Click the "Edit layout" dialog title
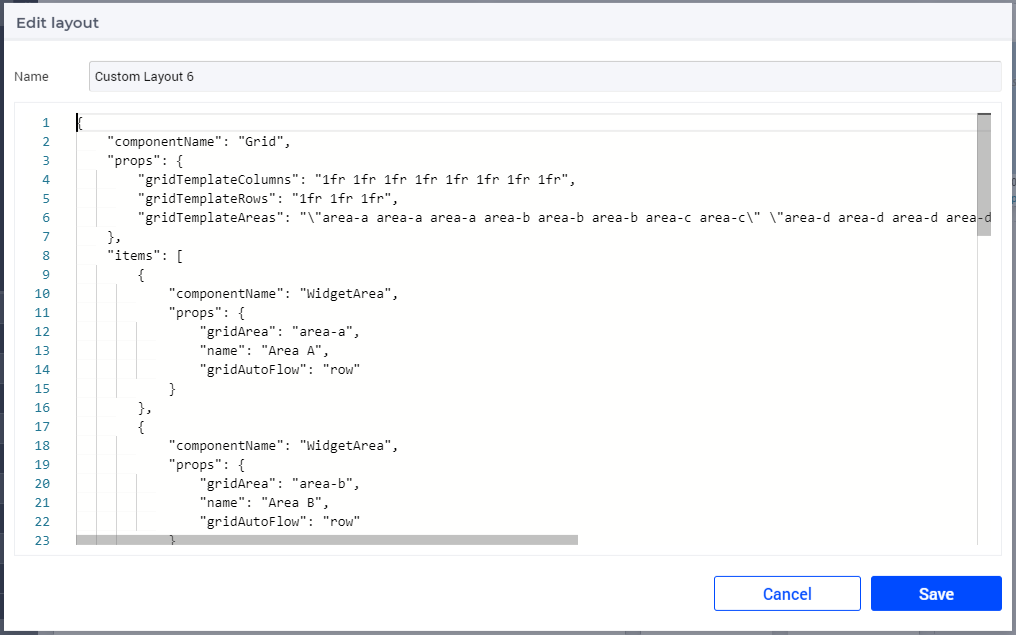 click(x=58, y=23)
